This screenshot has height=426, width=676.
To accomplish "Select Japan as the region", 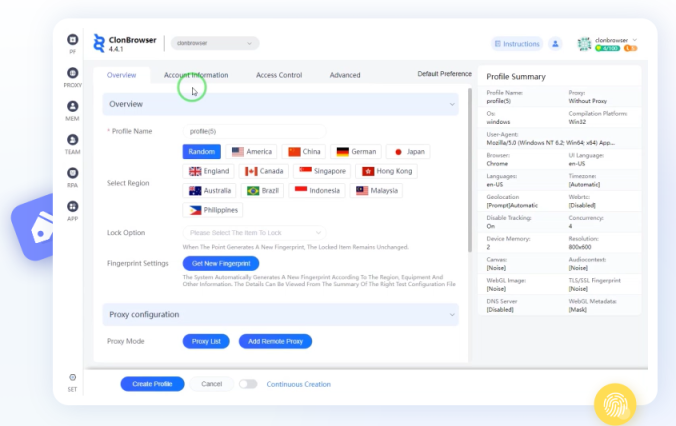I will coord(408,152).
